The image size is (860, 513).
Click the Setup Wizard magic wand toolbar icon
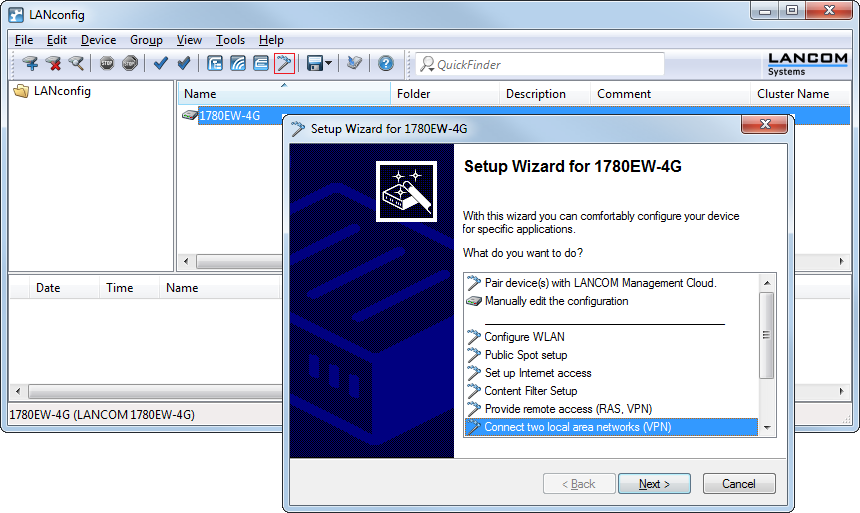(x=284, y=64)
